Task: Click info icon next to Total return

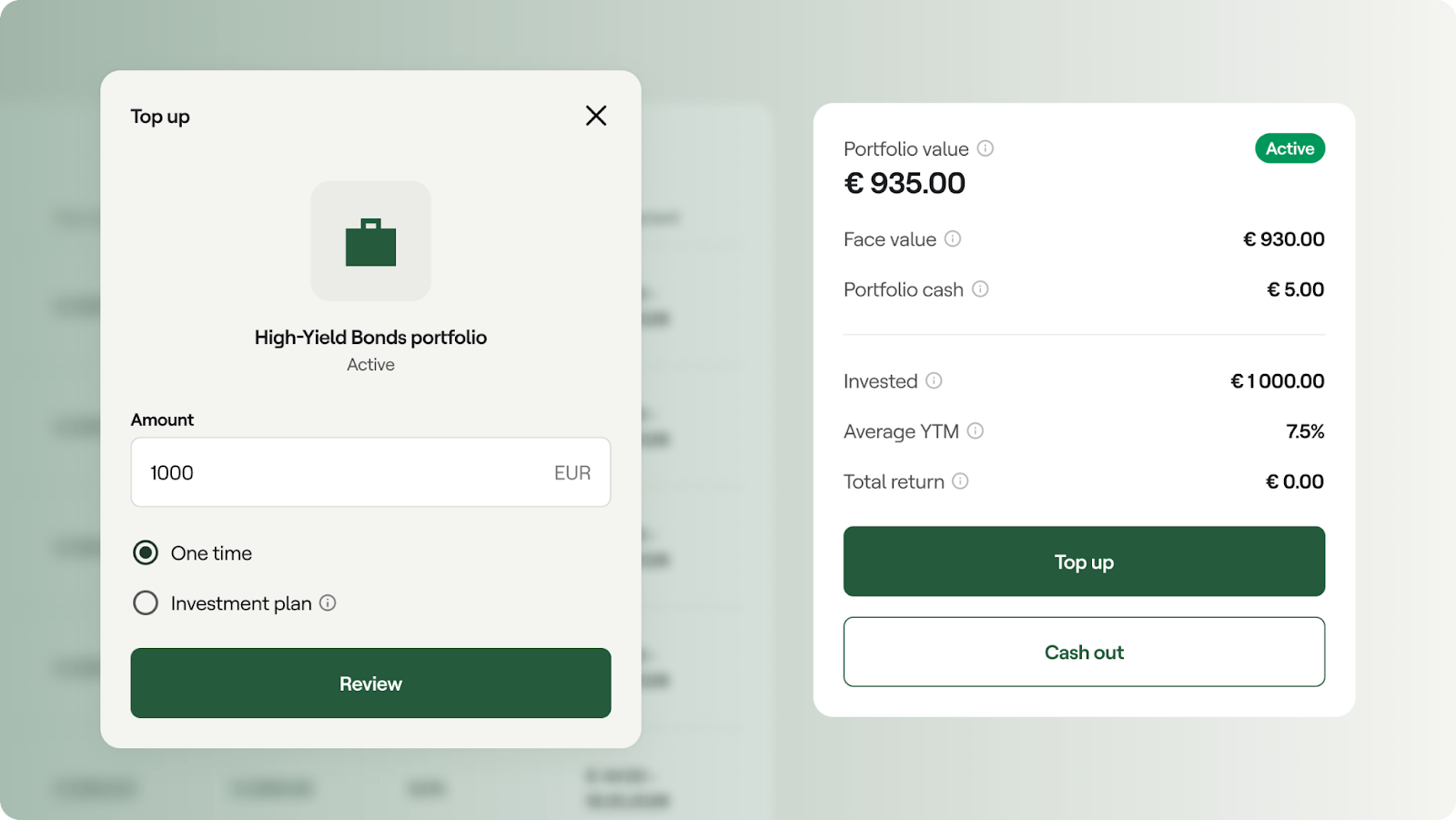Action: click(x=960, y=481)
